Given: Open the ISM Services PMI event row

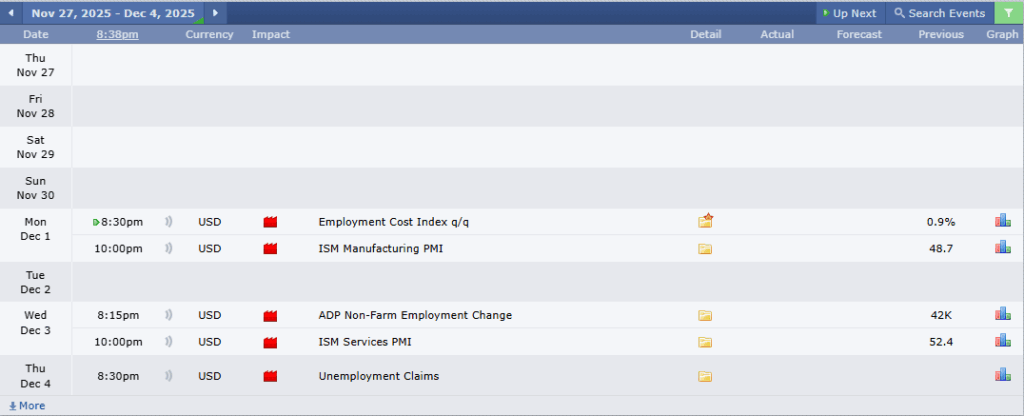Looking at the screenshot, I should [364, 342].
